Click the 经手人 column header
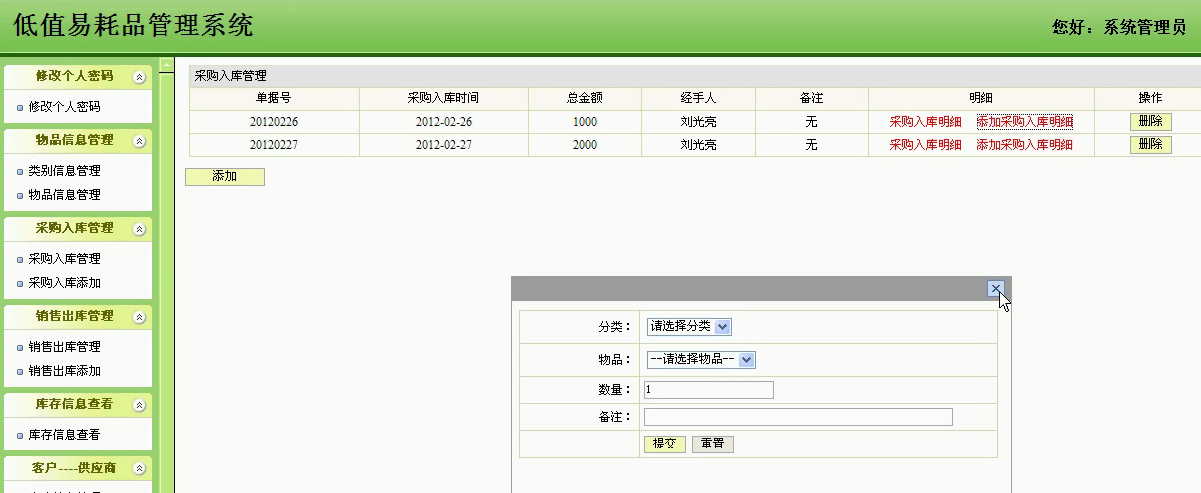The image size is (1201, 493). click(x=698, y=98)
